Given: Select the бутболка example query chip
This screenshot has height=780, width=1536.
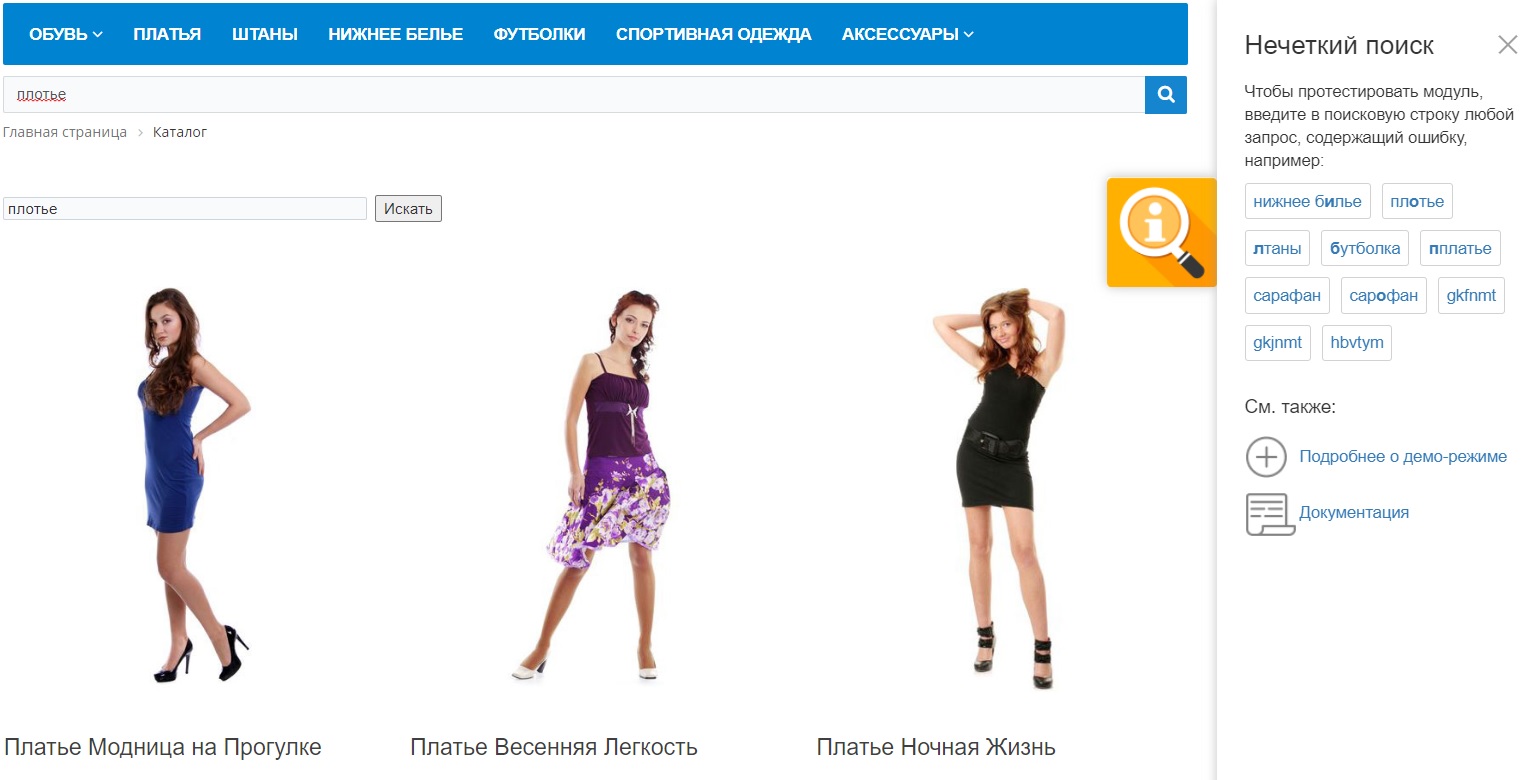Looking at the screenshot, I should point(1365,248).
